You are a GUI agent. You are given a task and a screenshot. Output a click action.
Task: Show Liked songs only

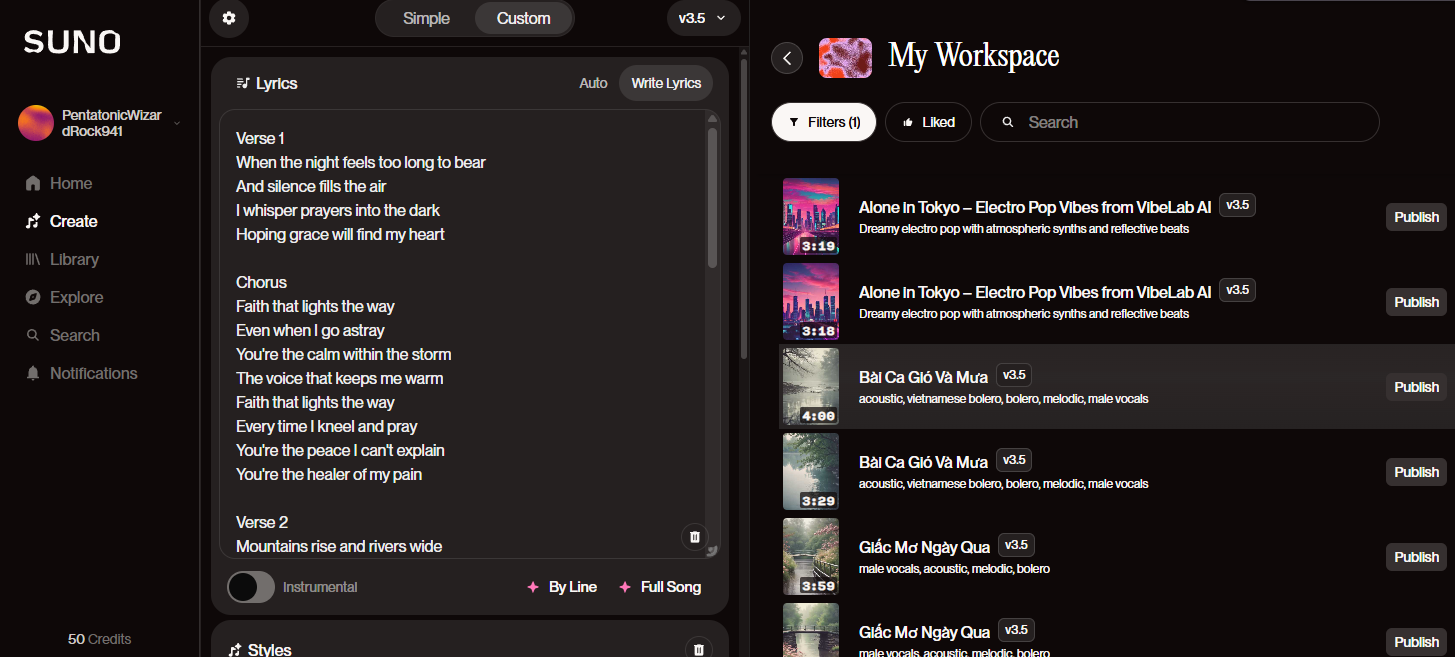928,122
